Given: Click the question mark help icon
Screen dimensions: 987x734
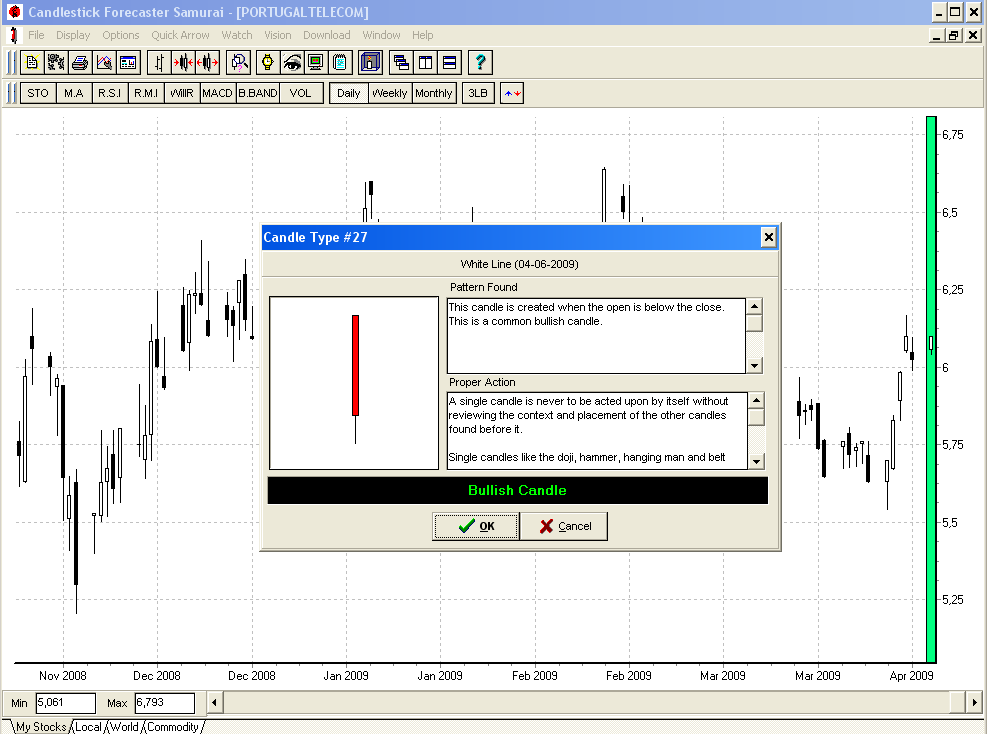Looking at the screenshot, I should pos(480,62).
